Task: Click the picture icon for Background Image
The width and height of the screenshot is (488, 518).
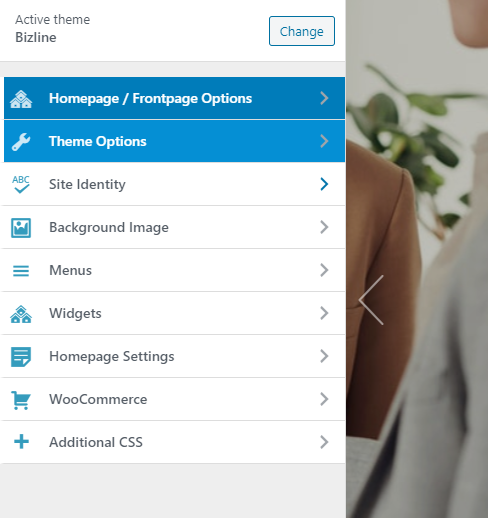Action: coord(21,228)
